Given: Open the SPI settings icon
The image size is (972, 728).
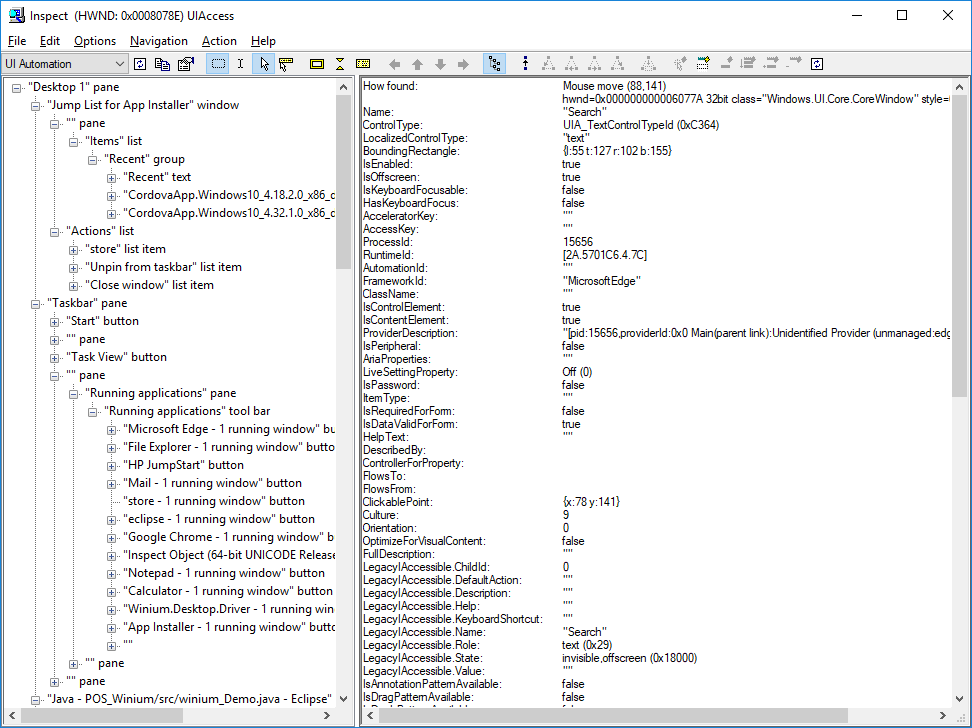Looking at the screenshot, I should (x=186, y=63).
